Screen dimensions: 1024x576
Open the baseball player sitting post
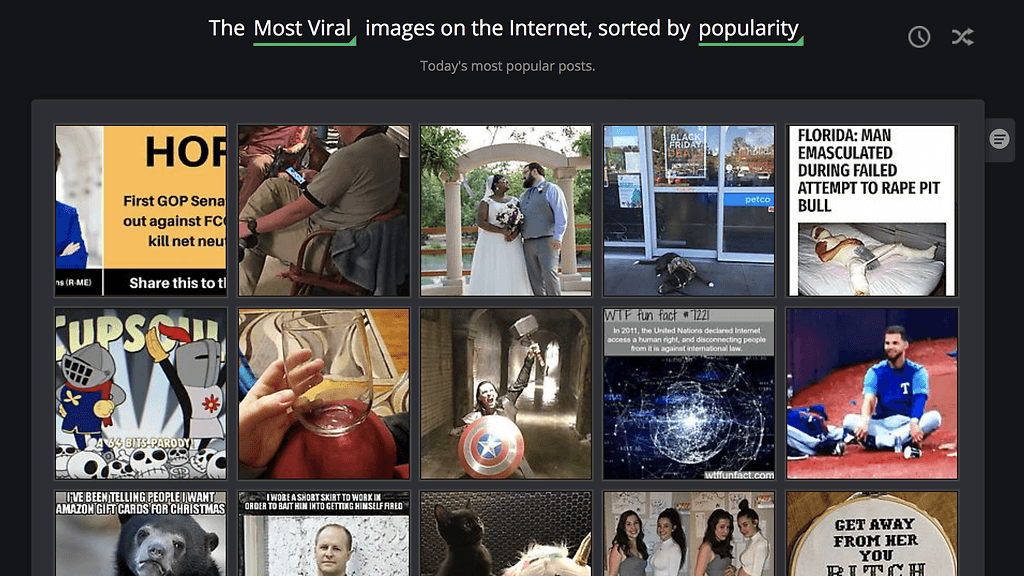(x=872, y=394)
